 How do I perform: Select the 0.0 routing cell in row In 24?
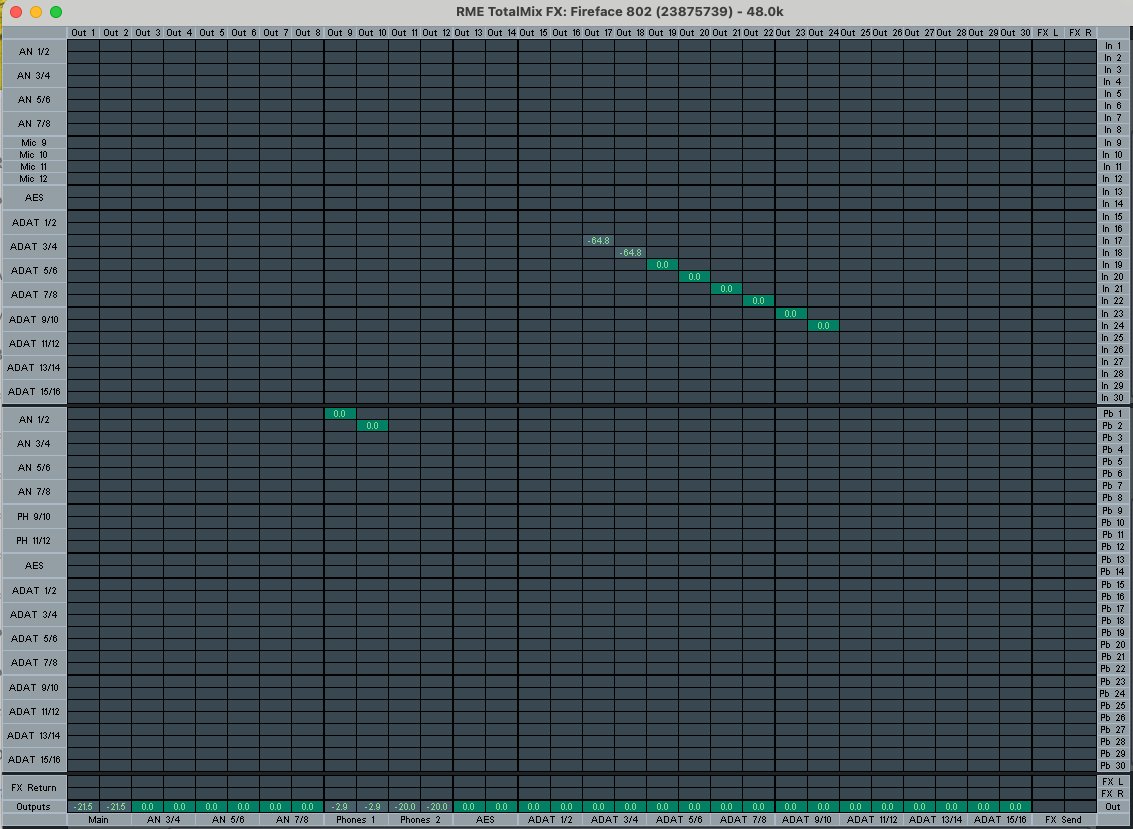(x=823, y=325)
